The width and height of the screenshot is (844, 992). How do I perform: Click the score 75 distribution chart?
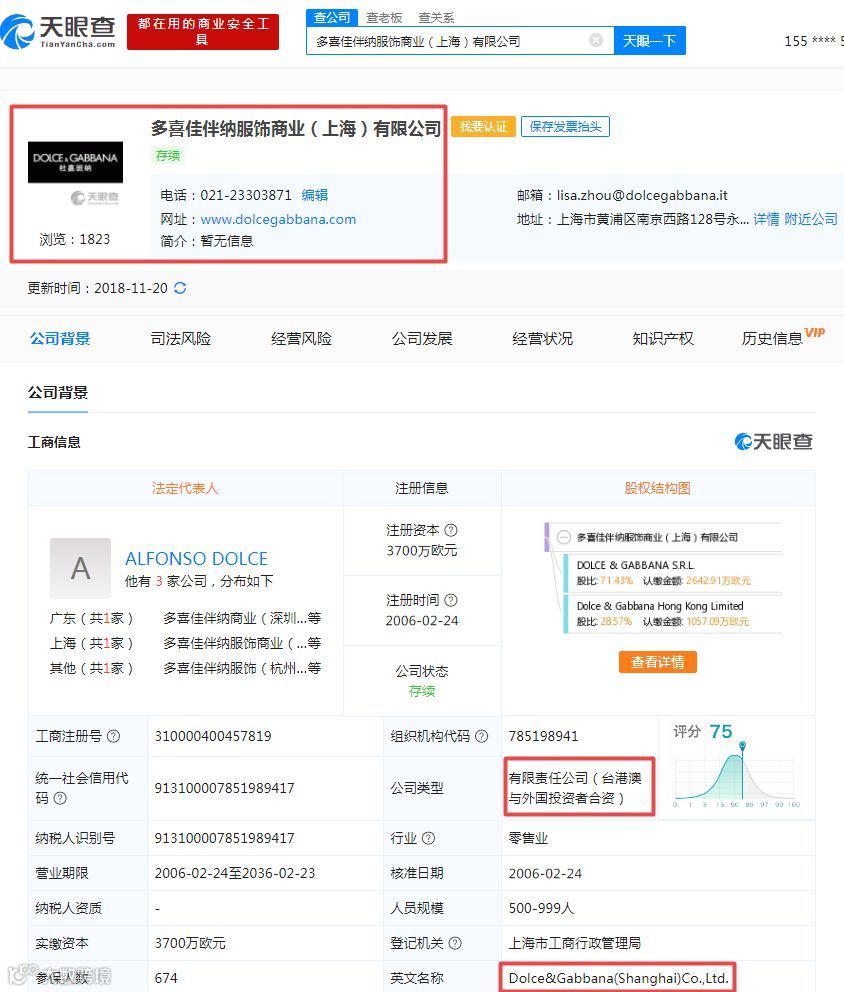(737, 775)
